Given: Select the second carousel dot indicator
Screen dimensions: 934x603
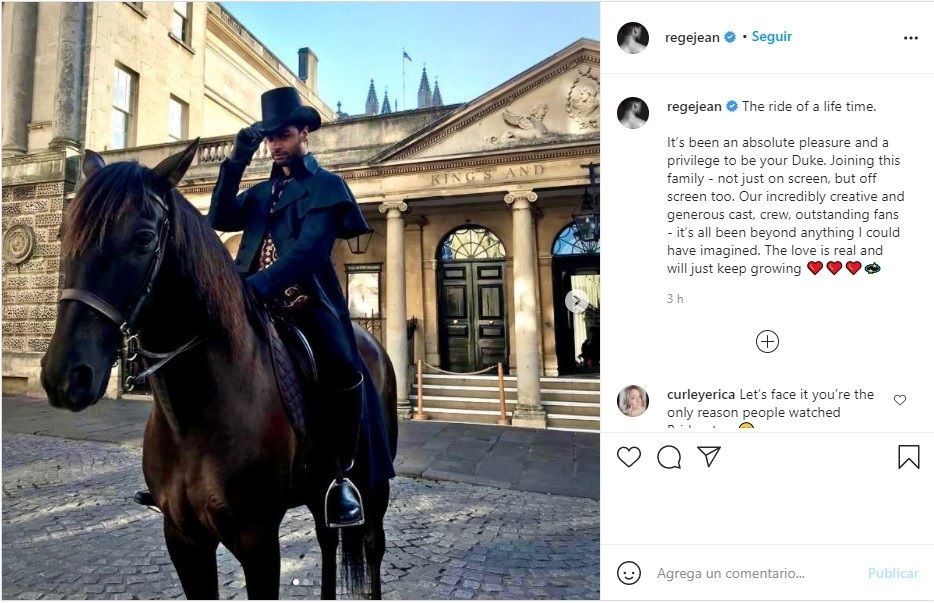Looking at the screenshot, I should (306, 582).
